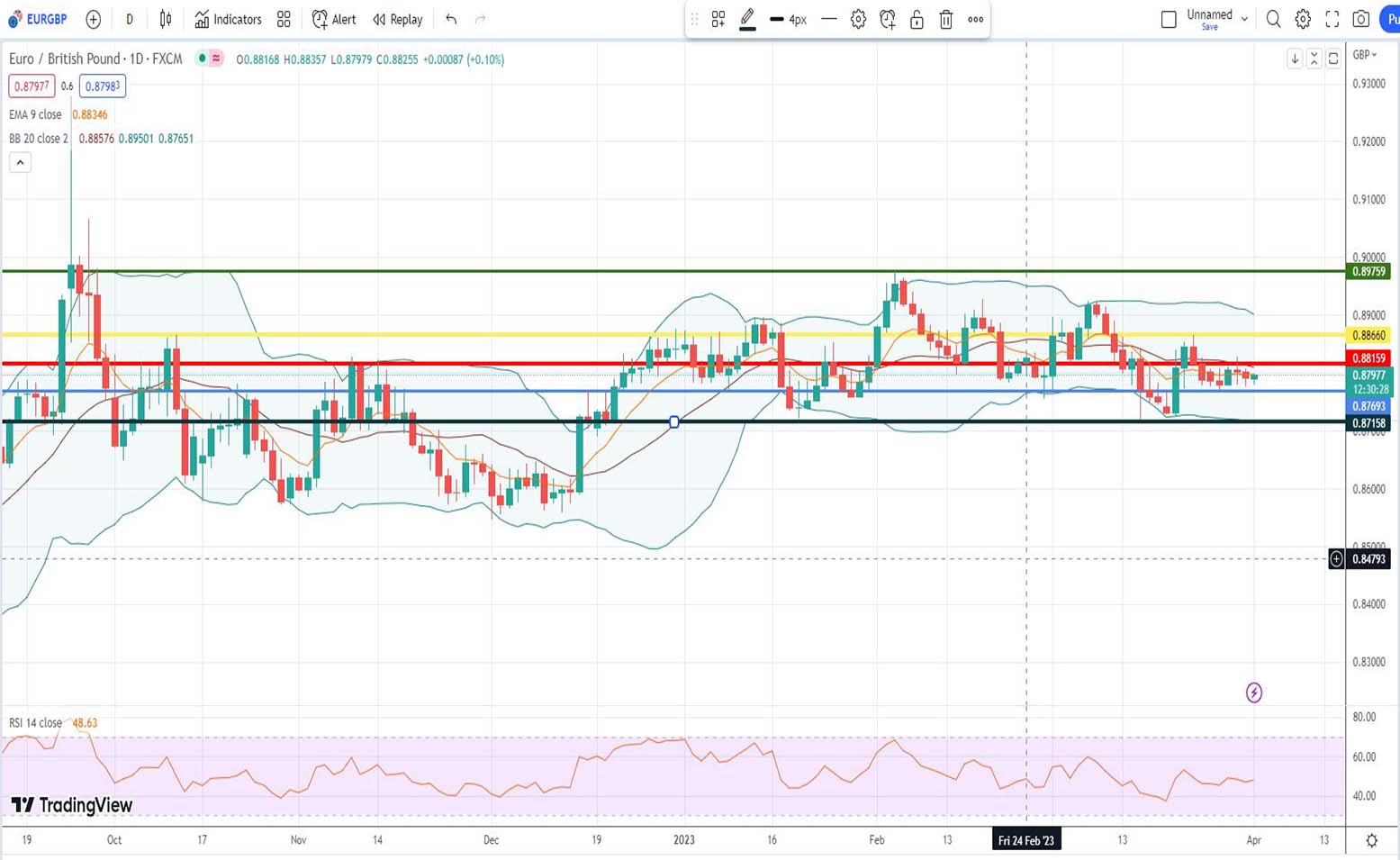Toggle market status indicator next to FXCM
The height and width of the screenshot is (860, 1400).
(203, 59)
